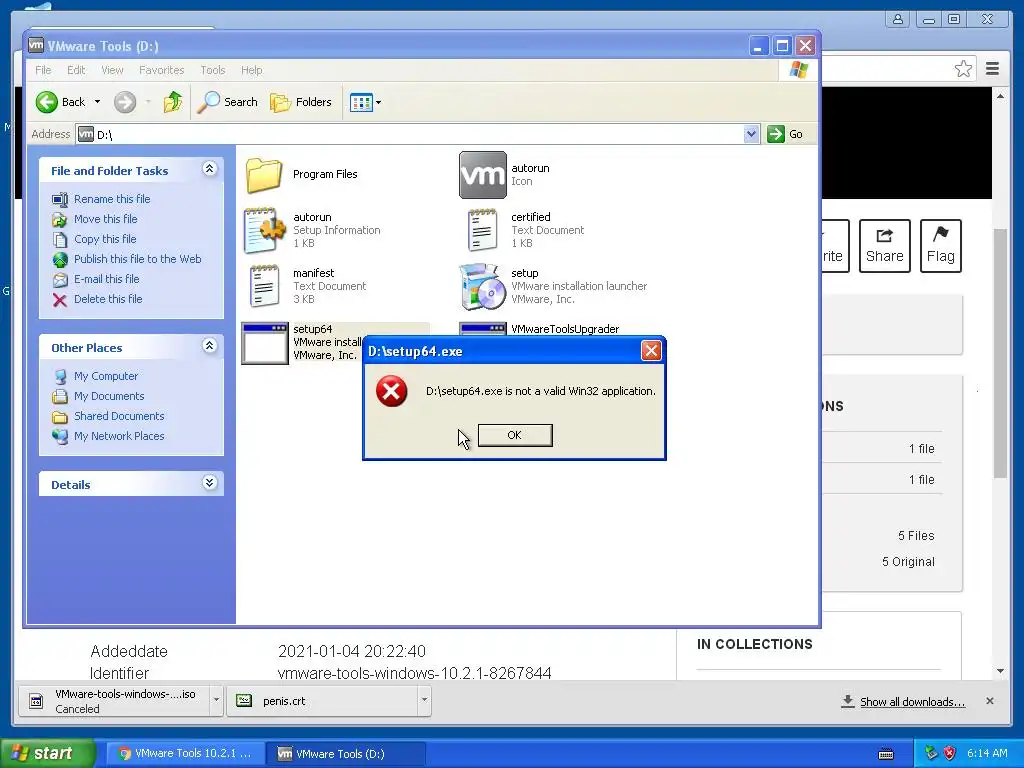
Task: Open the Favorites menu
Action: (x=161, y=70)
